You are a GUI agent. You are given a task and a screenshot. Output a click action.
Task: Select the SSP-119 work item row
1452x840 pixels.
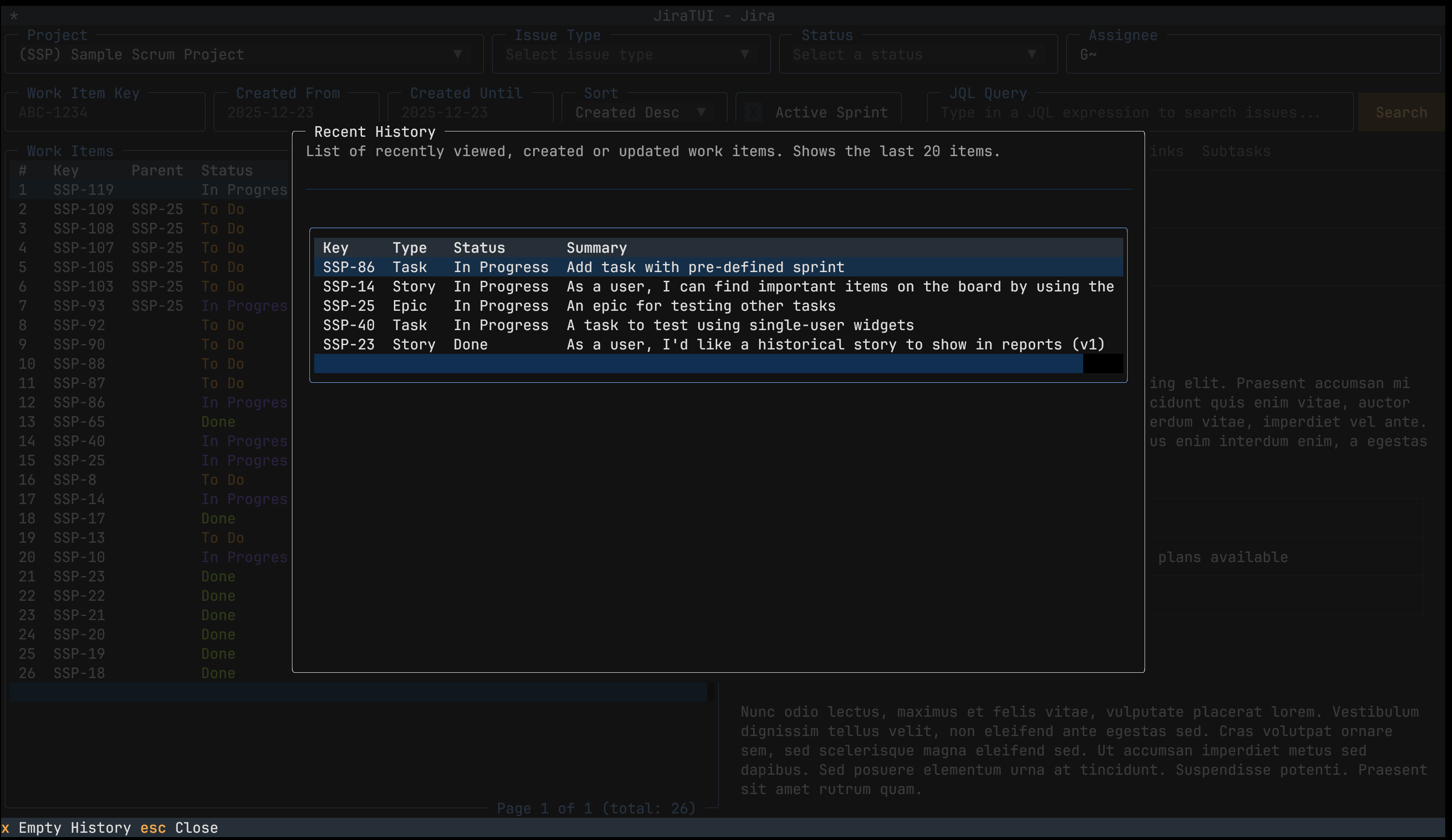coord(149,189)
